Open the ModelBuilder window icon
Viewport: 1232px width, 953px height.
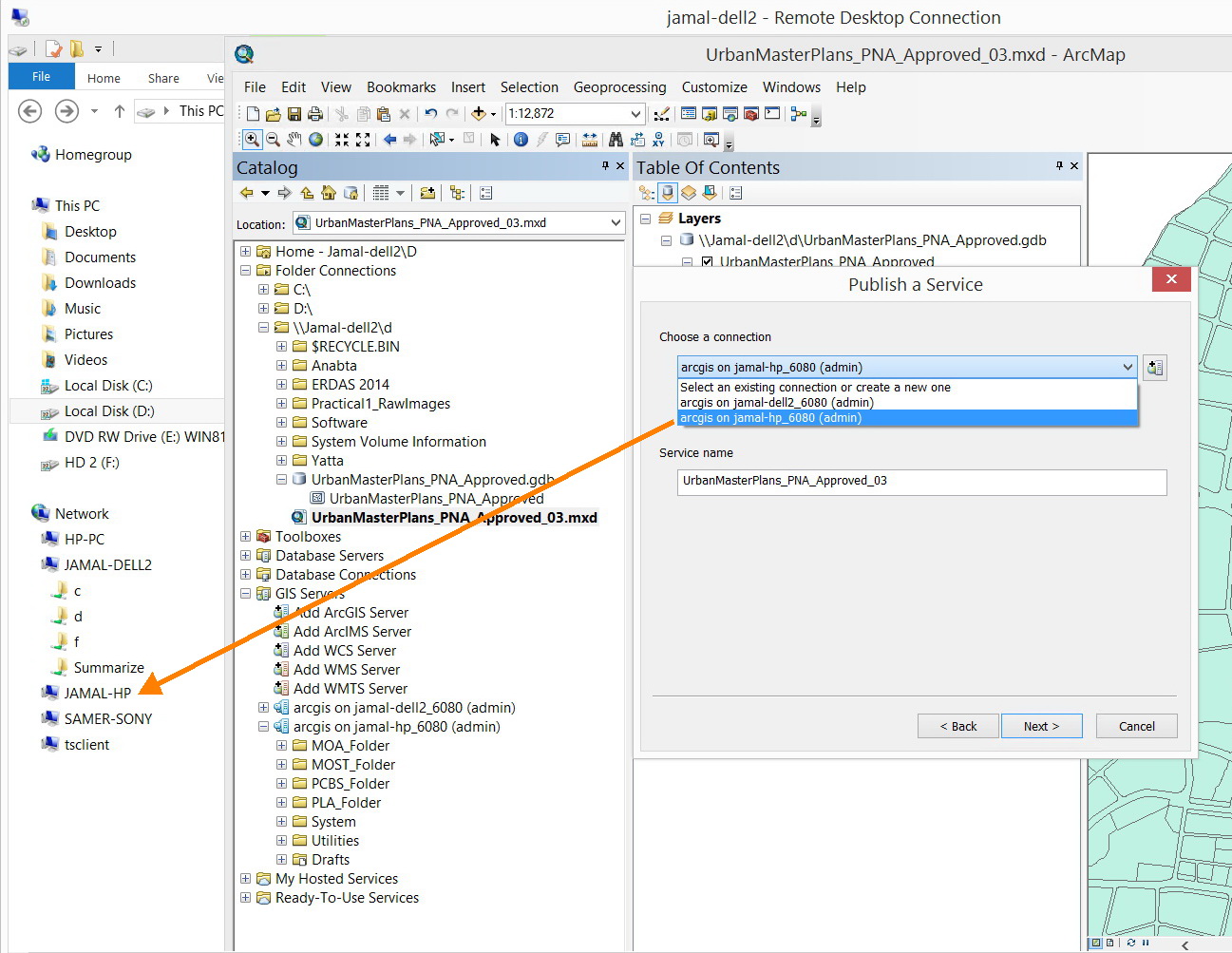click(798, 114)
